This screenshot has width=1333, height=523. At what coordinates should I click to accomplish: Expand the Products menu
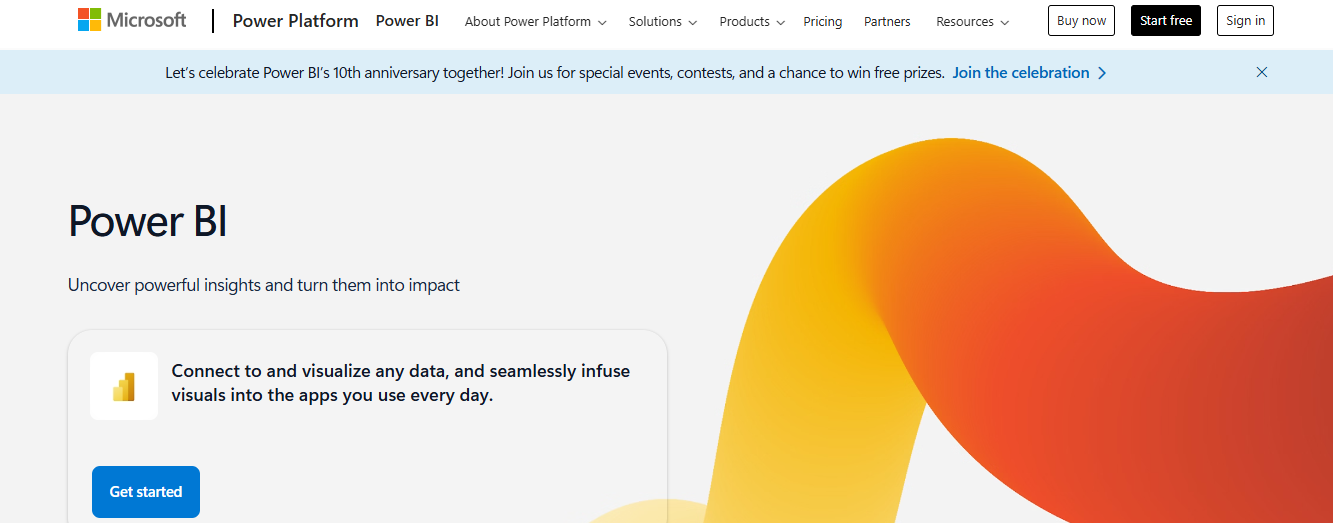pos(752,21)
